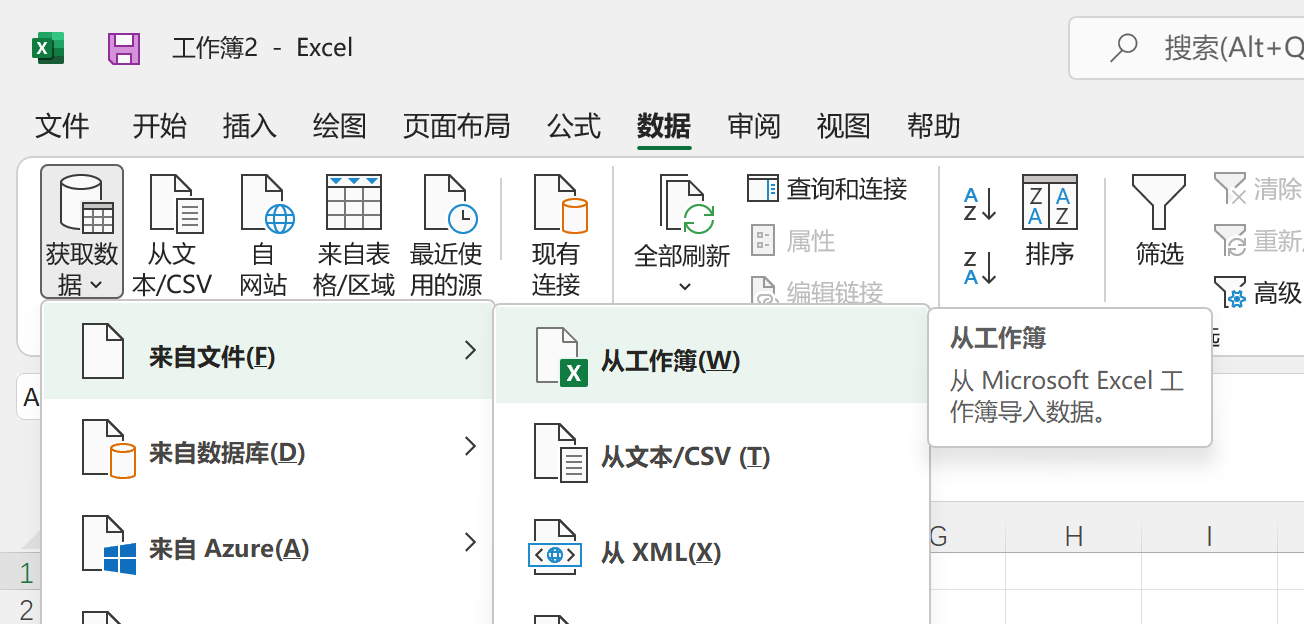Open 高级 filter options
Viewport: 1304px width, 624px height.
pyautogui.click(x=1258, y=292)
